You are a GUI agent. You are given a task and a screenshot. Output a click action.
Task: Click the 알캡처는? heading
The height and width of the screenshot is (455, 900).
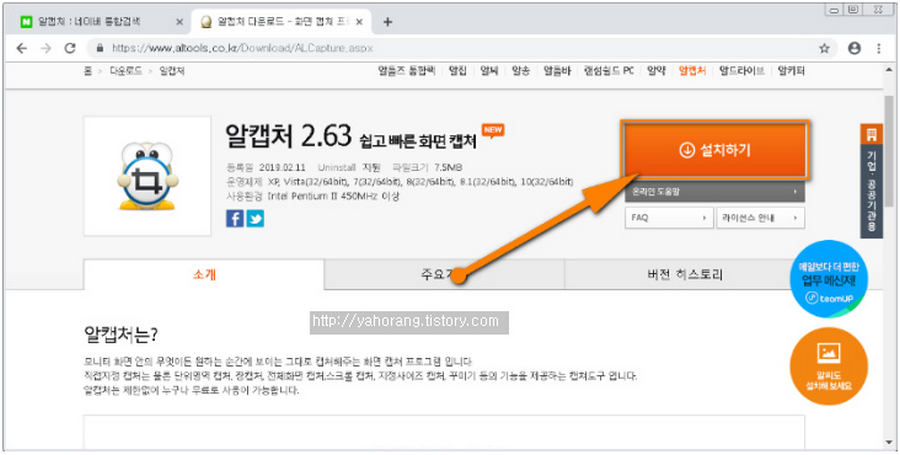pos(121,335)
